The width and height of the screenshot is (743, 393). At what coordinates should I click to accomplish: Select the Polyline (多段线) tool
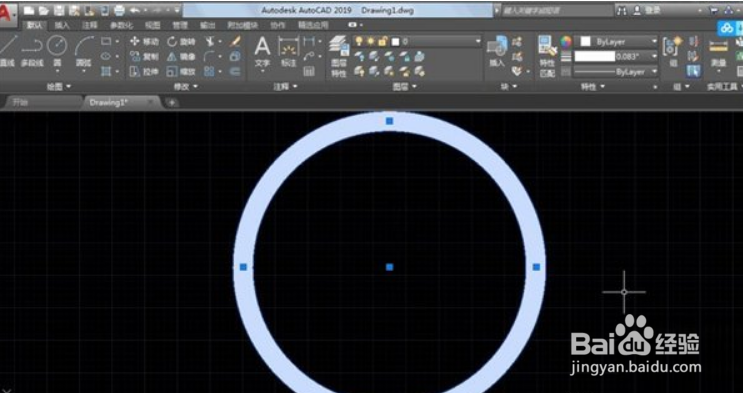[x=32, y=51]
